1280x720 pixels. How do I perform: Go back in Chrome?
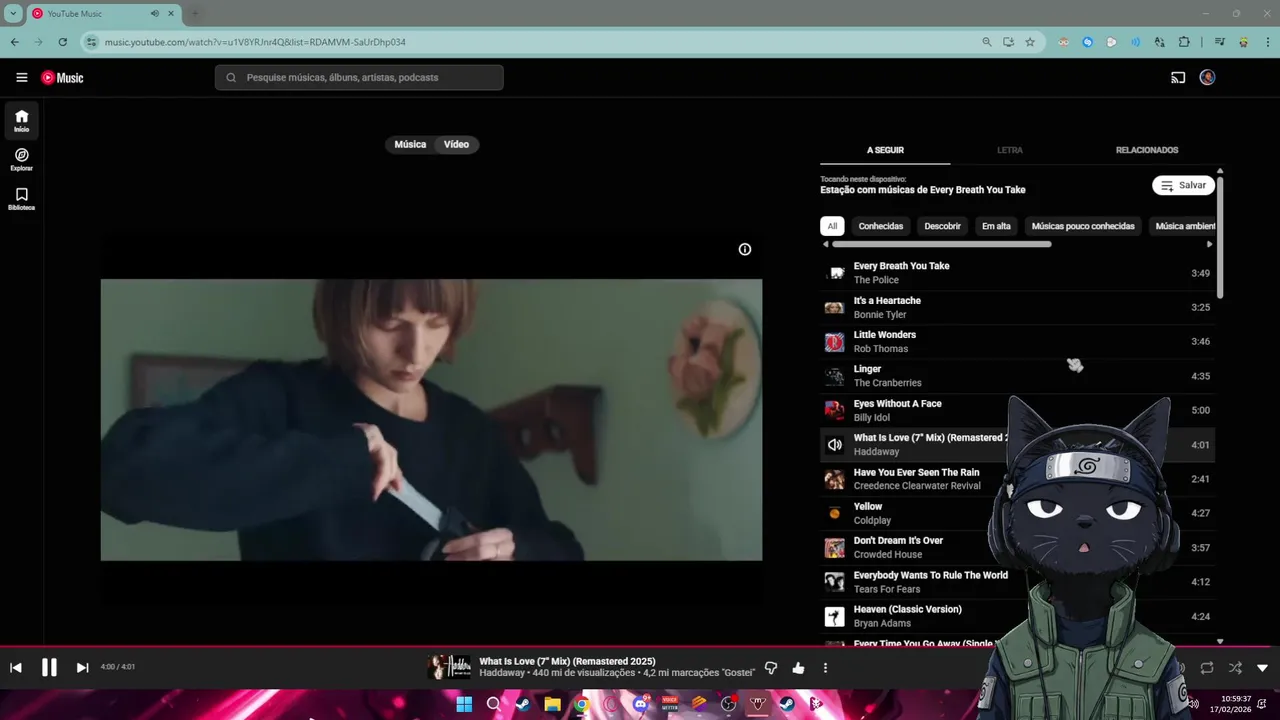click(14, 42)
